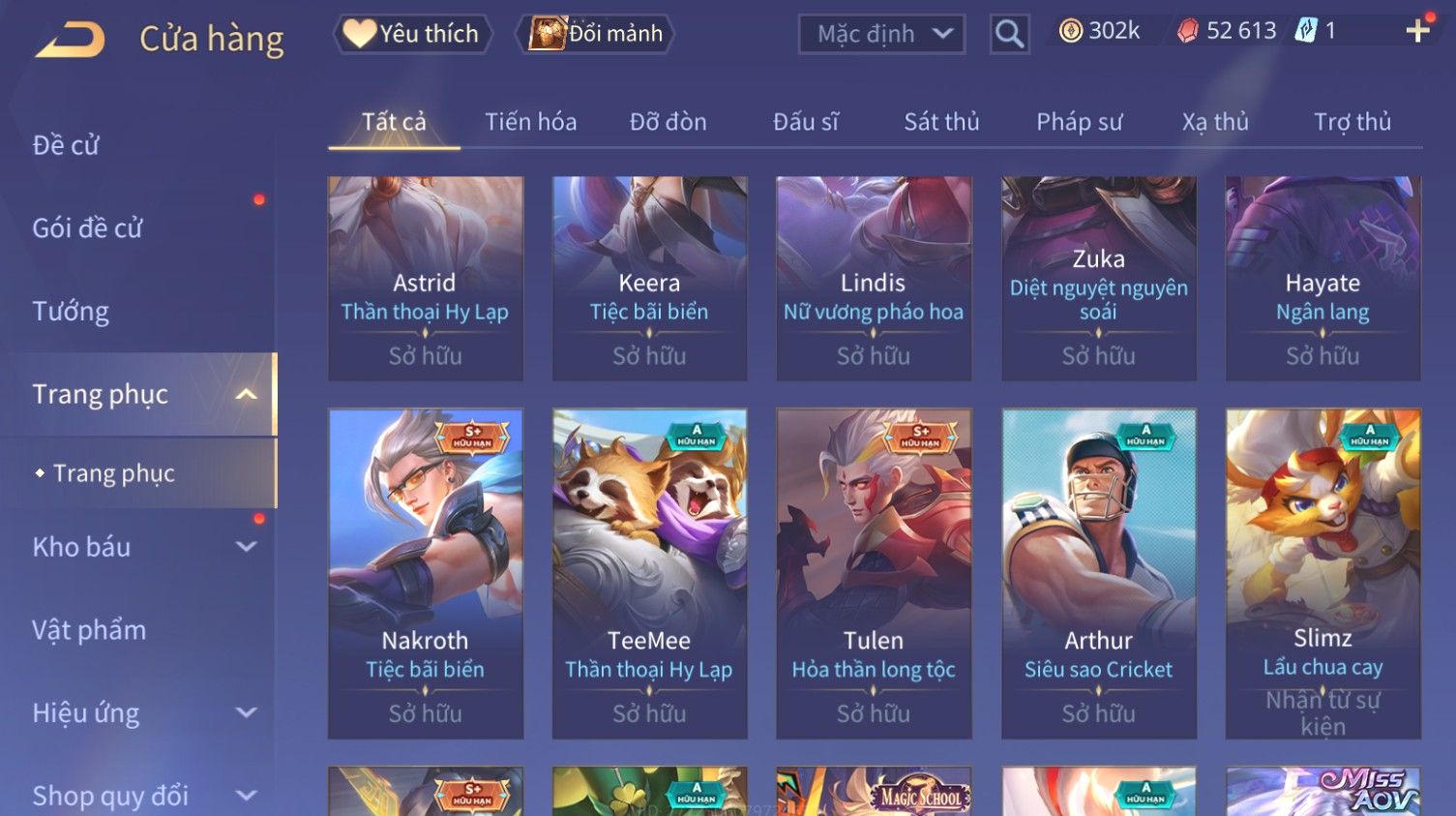The width and height of the screenshot is (1456, 816).
Task: Expand the Kho báu sidebar section
Action: (x=247, y=547)
